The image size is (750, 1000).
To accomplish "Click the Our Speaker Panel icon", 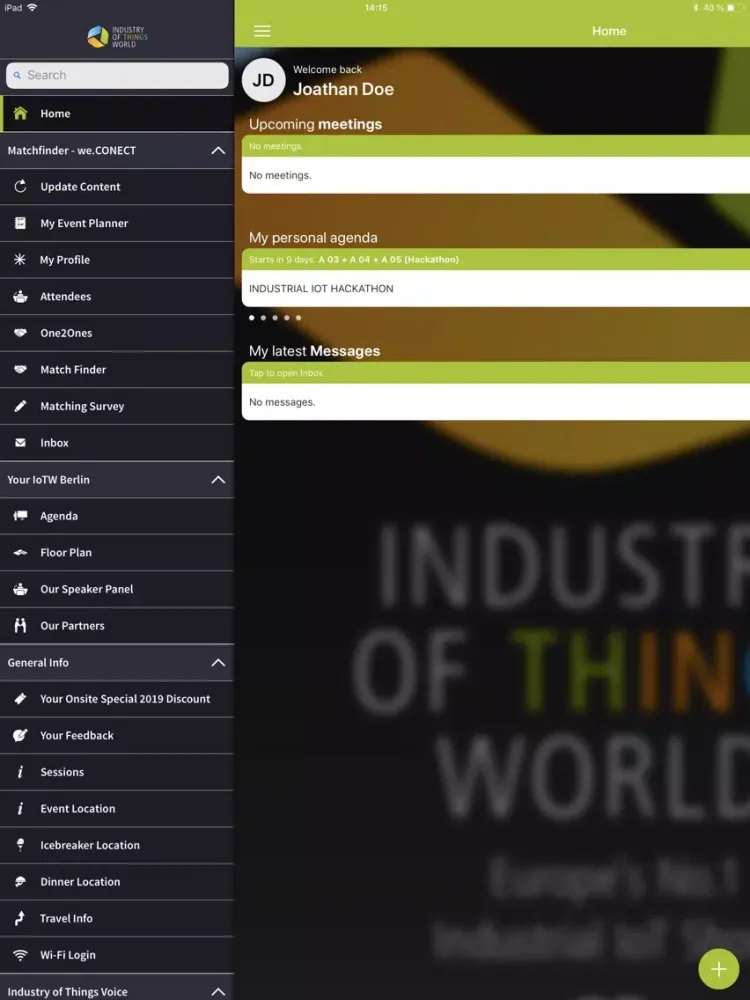I will (20, 589).
